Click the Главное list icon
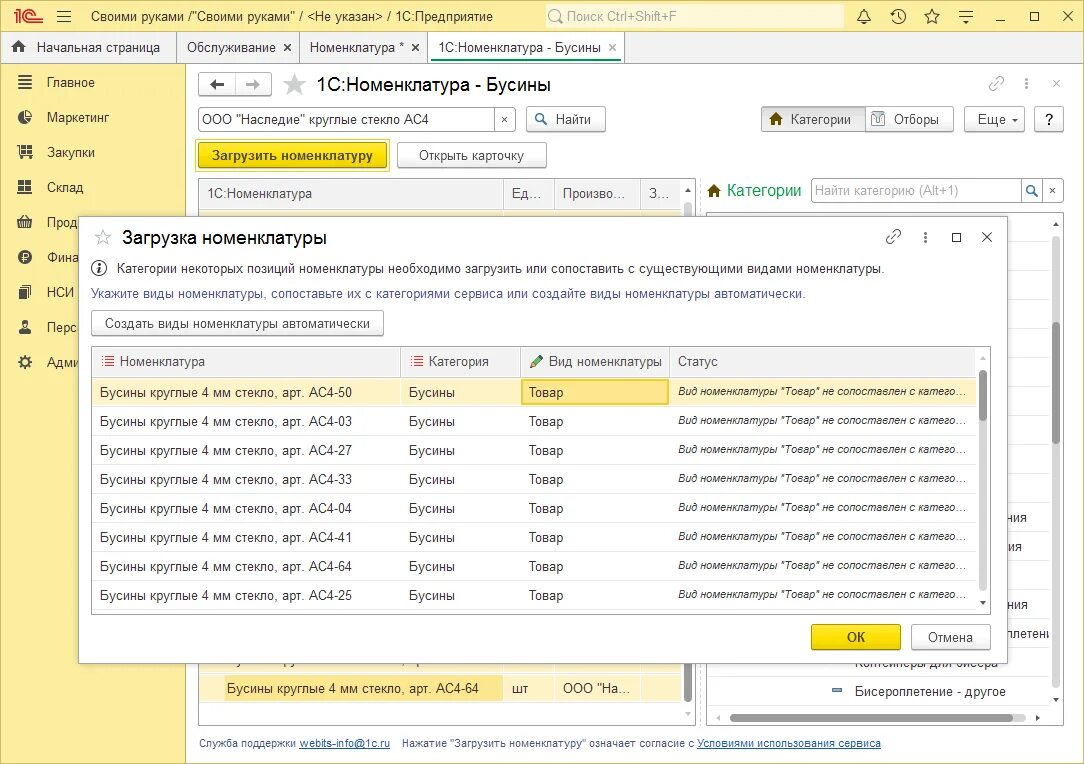 [x=25, y=82]
